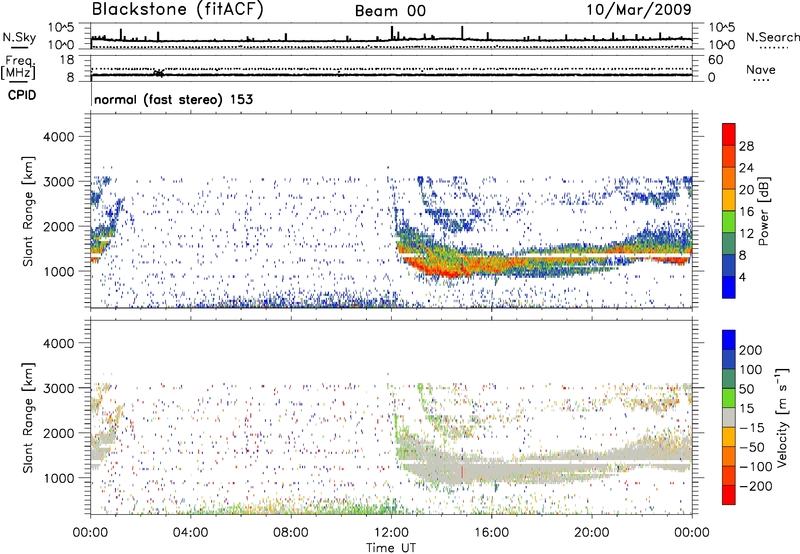
Task: Click the yellow 16-20 dB colorbar segment
Action: tap(729, 199)
